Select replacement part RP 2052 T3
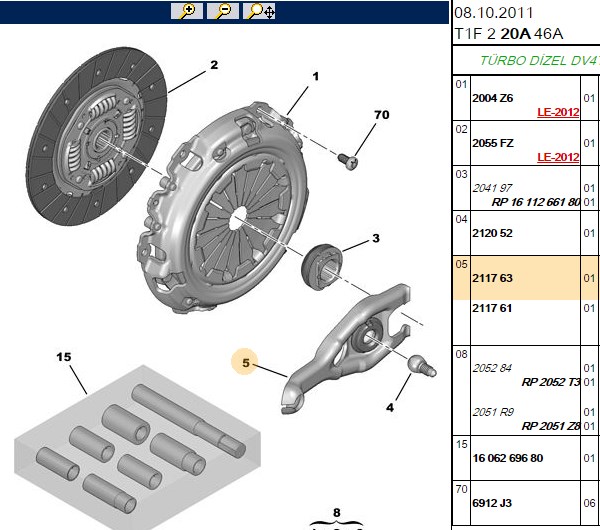This screenshot has height=530, width=600. tap(551, 382)
